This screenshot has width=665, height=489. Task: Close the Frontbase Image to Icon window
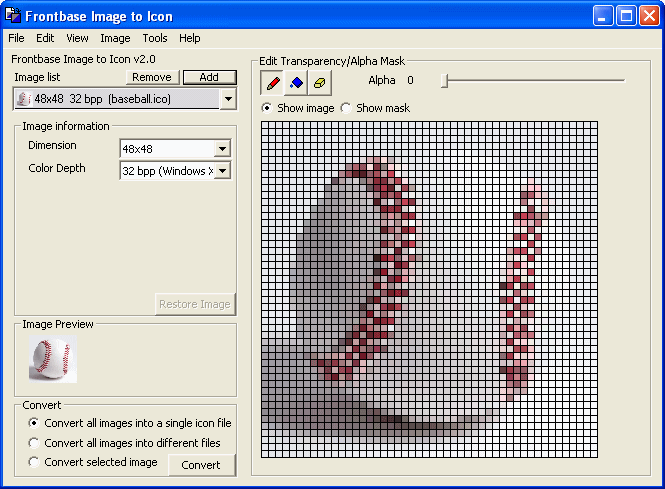(649, 16)
